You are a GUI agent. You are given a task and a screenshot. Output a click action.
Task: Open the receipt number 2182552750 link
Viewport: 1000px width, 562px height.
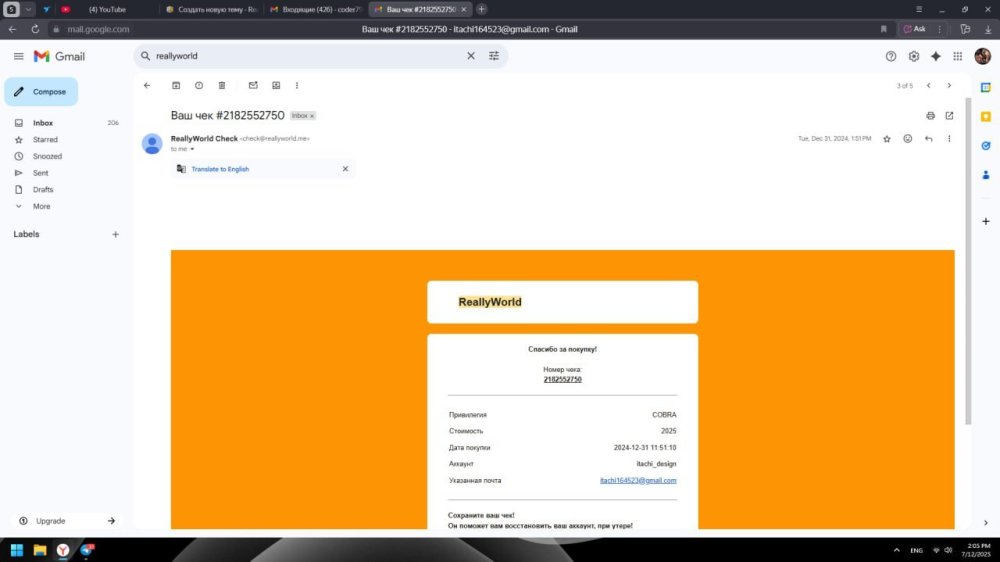(562, 380)
